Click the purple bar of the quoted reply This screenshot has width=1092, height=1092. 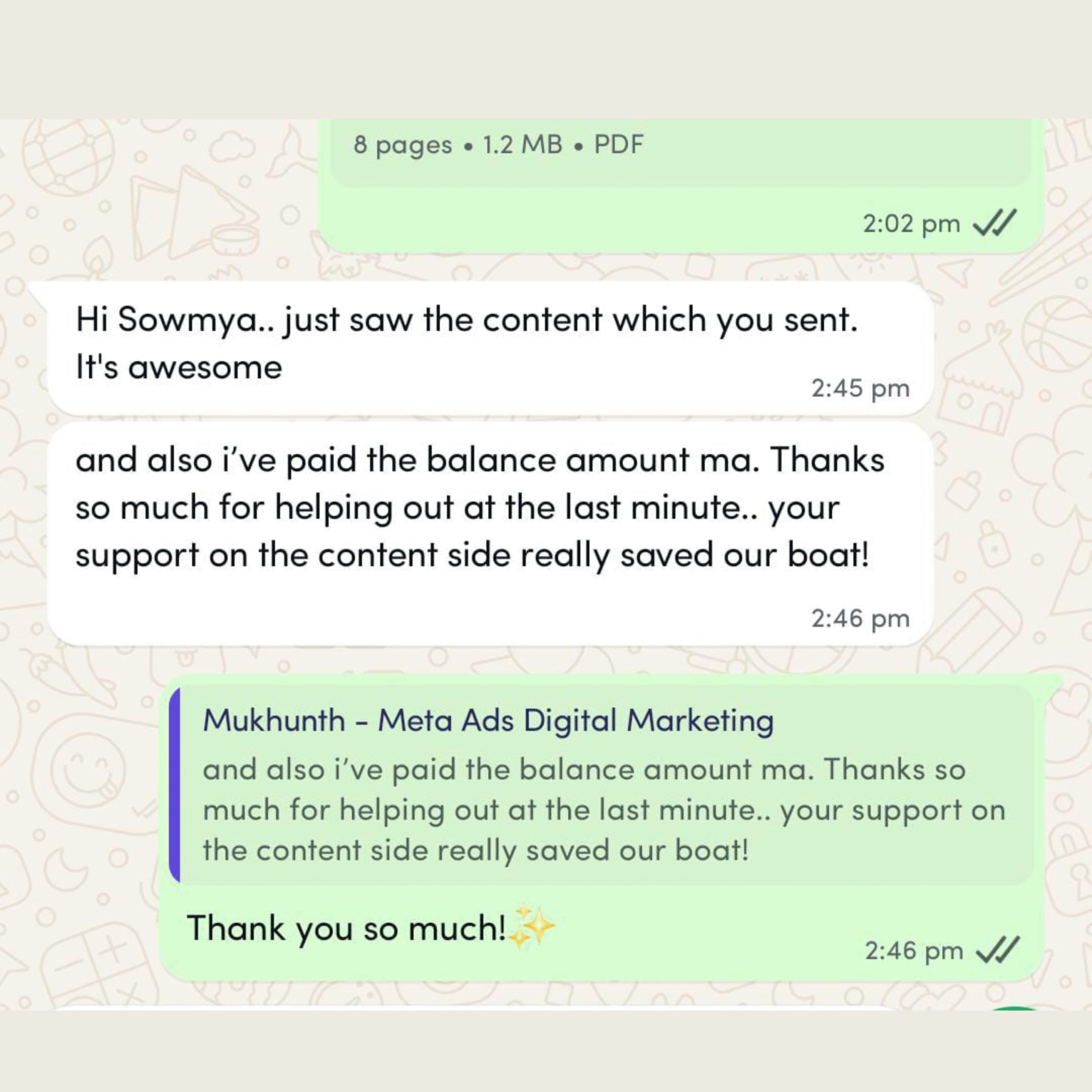174,785
